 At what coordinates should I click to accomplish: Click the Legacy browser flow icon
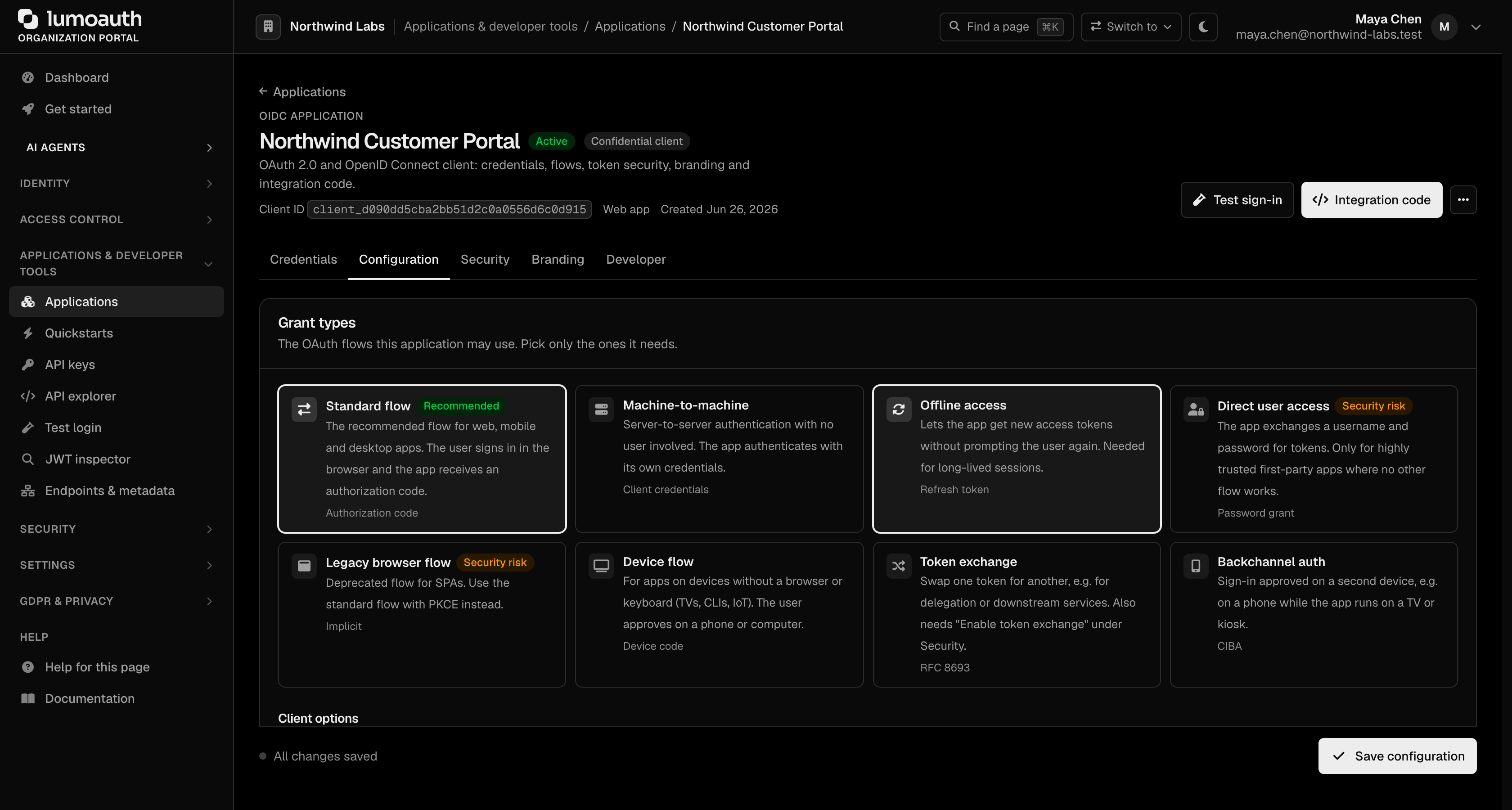(x=304, y=566)
